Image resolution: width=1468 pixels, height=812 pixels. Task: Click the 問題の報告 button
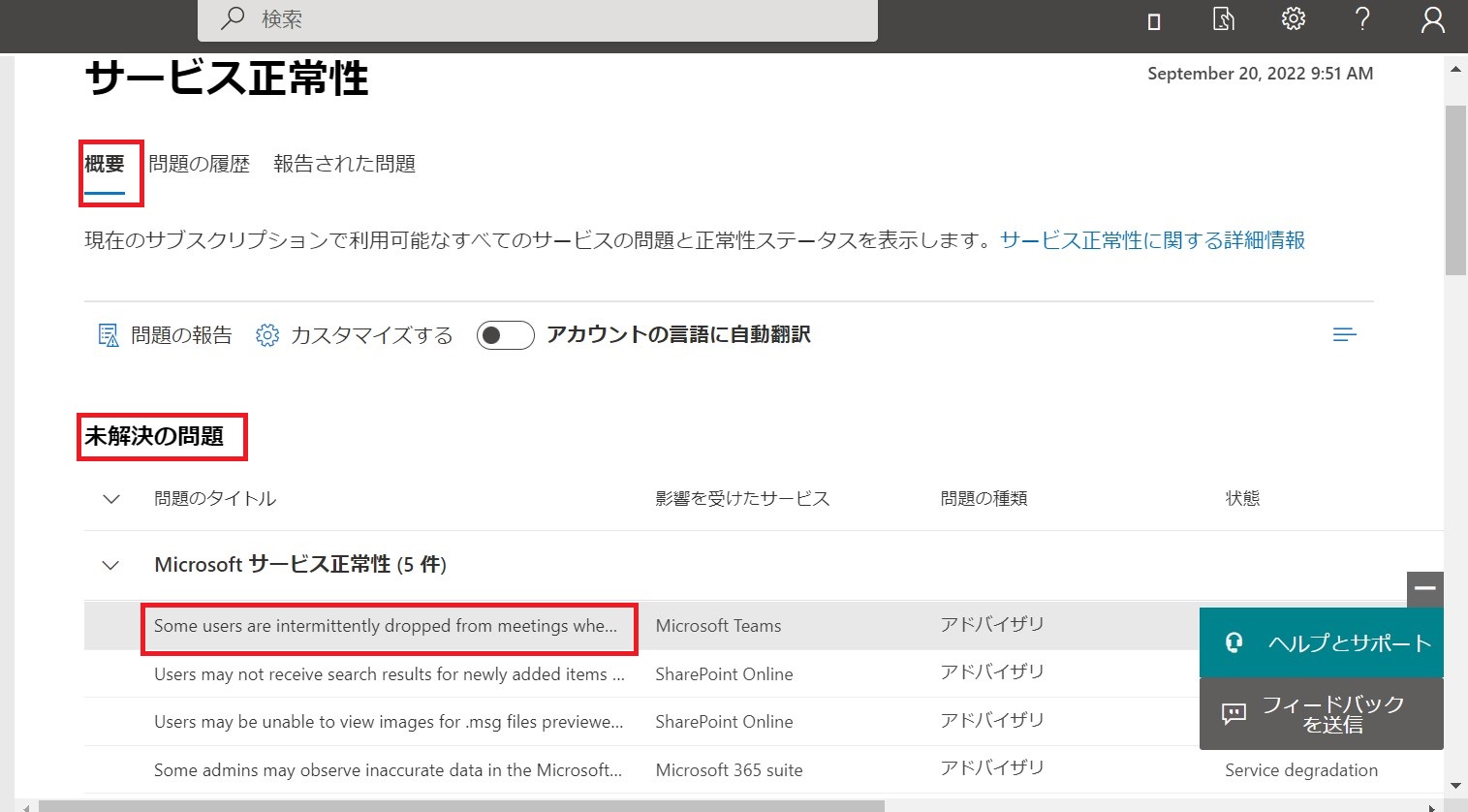click(166, 335)
